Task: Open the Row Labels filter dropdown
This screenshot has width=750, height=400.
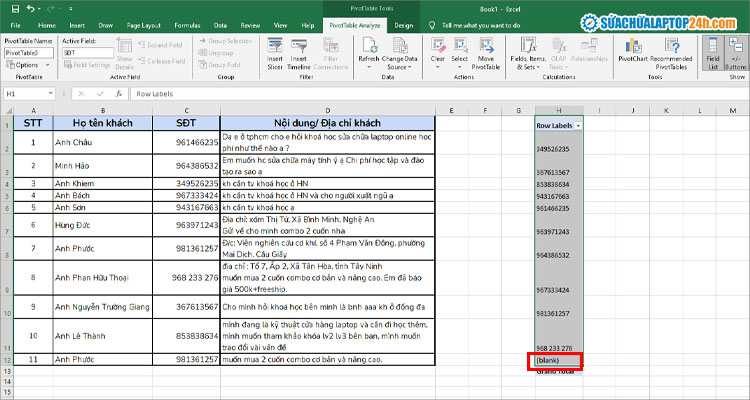Action: tap(578, 125)
